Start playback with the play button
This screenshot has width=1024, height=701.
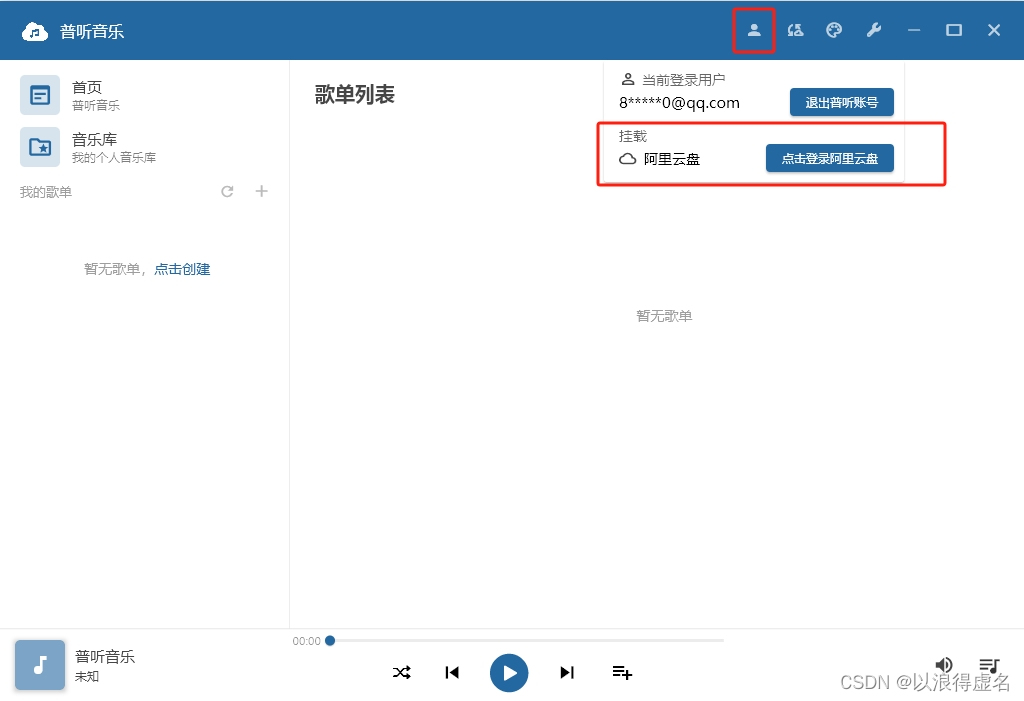click(509, 673)
